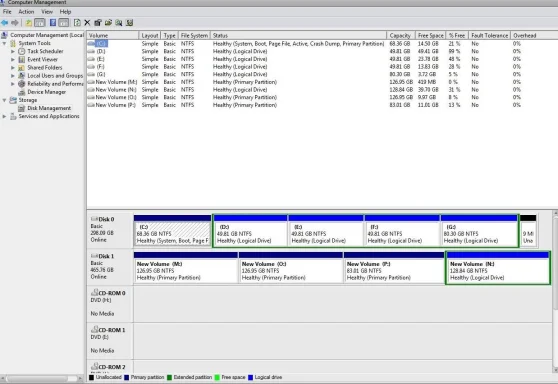Sort by the Free Space column header
Image resolution: width=558 pixels, height=384 pixels.
[430, 36]
